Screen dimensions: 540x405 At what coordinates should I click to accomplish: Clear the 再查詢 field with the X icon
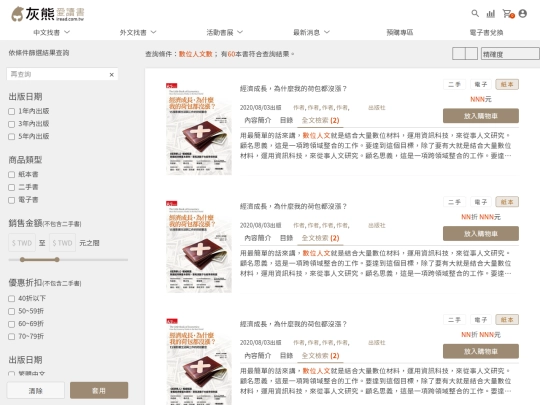click(x=112, y=74)
